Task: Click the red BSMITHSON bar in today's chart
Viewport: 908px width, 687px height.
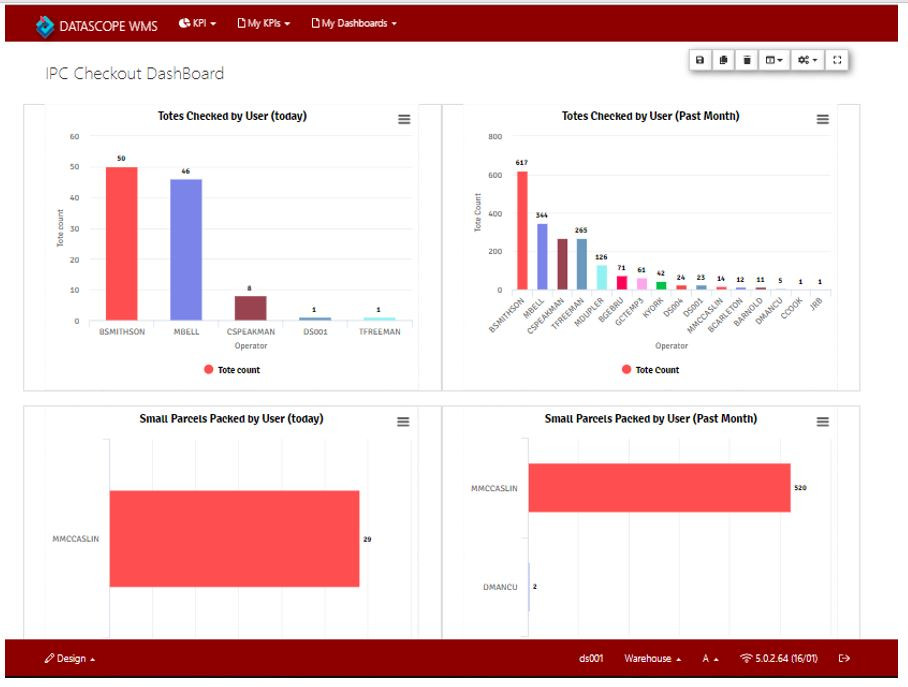Action: tap(121, 243)
